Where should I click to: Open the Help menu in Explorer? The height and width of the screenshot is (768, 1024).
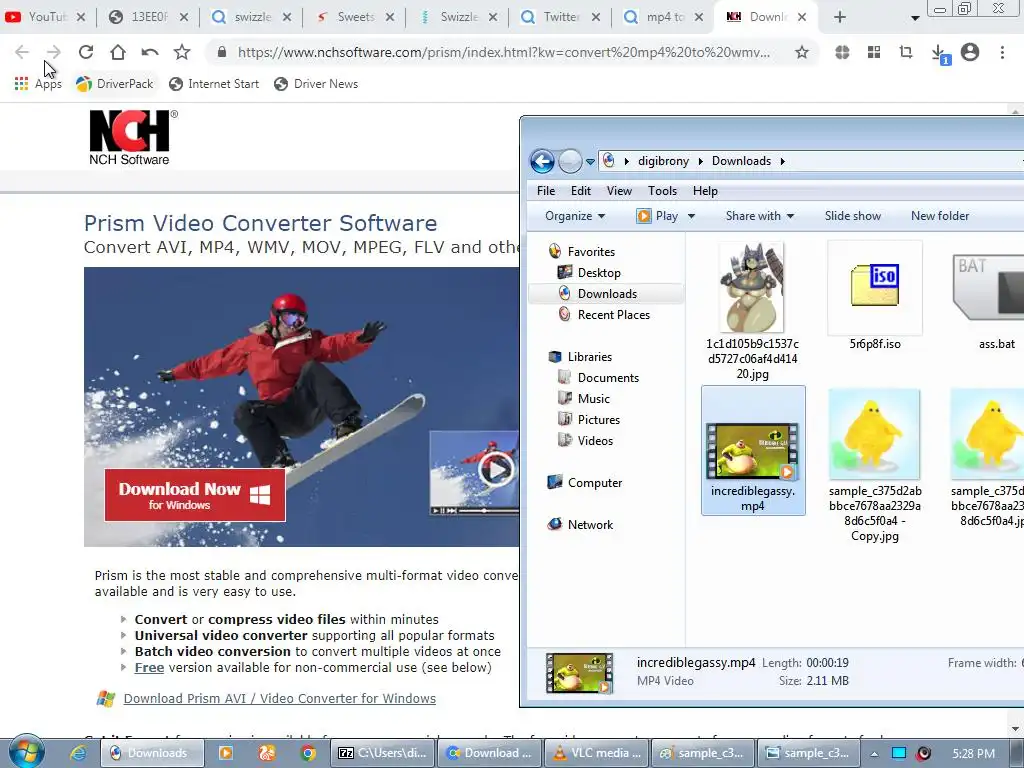click(x=705, y=191)
